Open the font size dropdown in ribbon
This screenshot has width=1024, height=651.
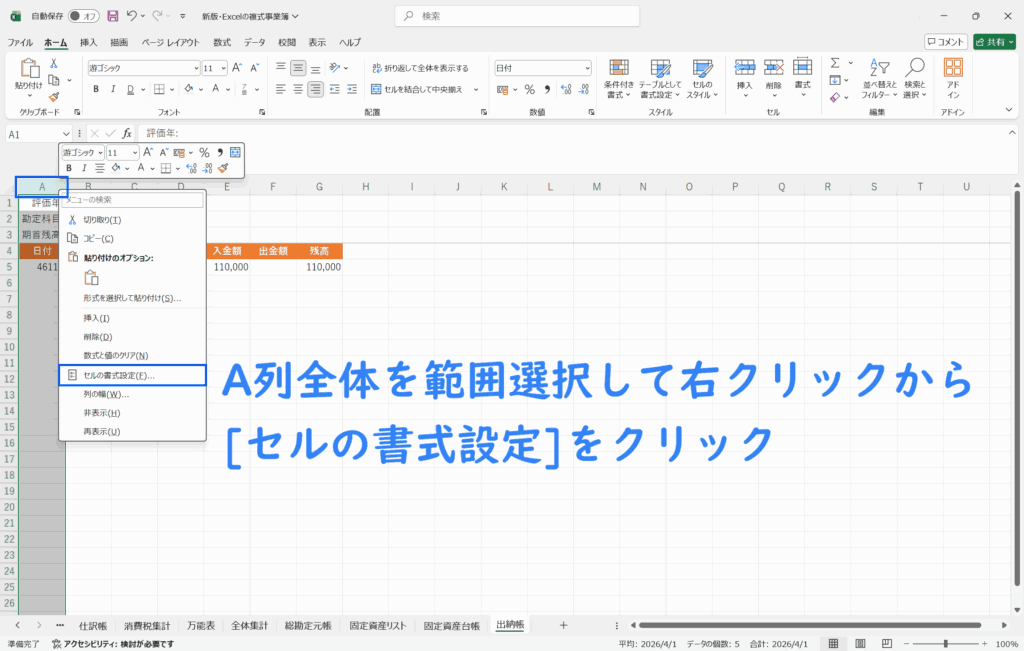point(222,68)
